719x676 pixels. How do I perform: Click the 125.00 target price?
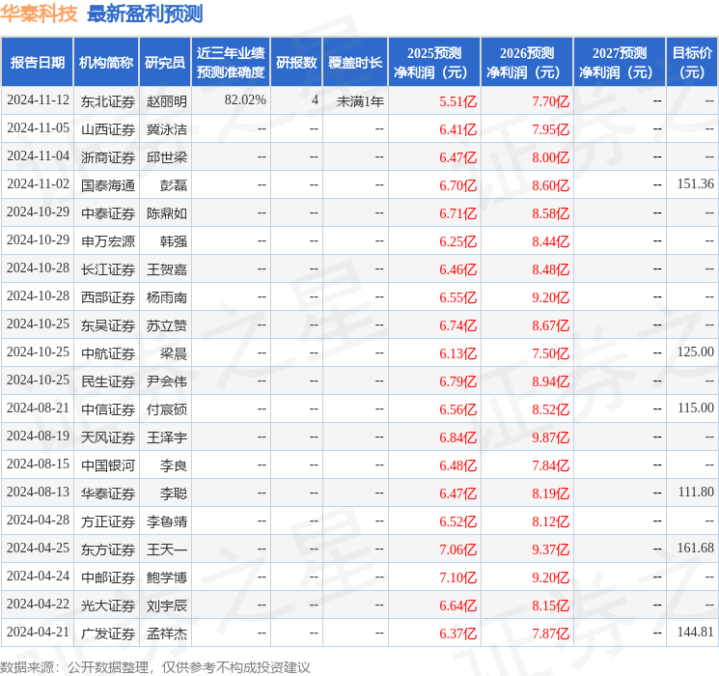[696, 352]
